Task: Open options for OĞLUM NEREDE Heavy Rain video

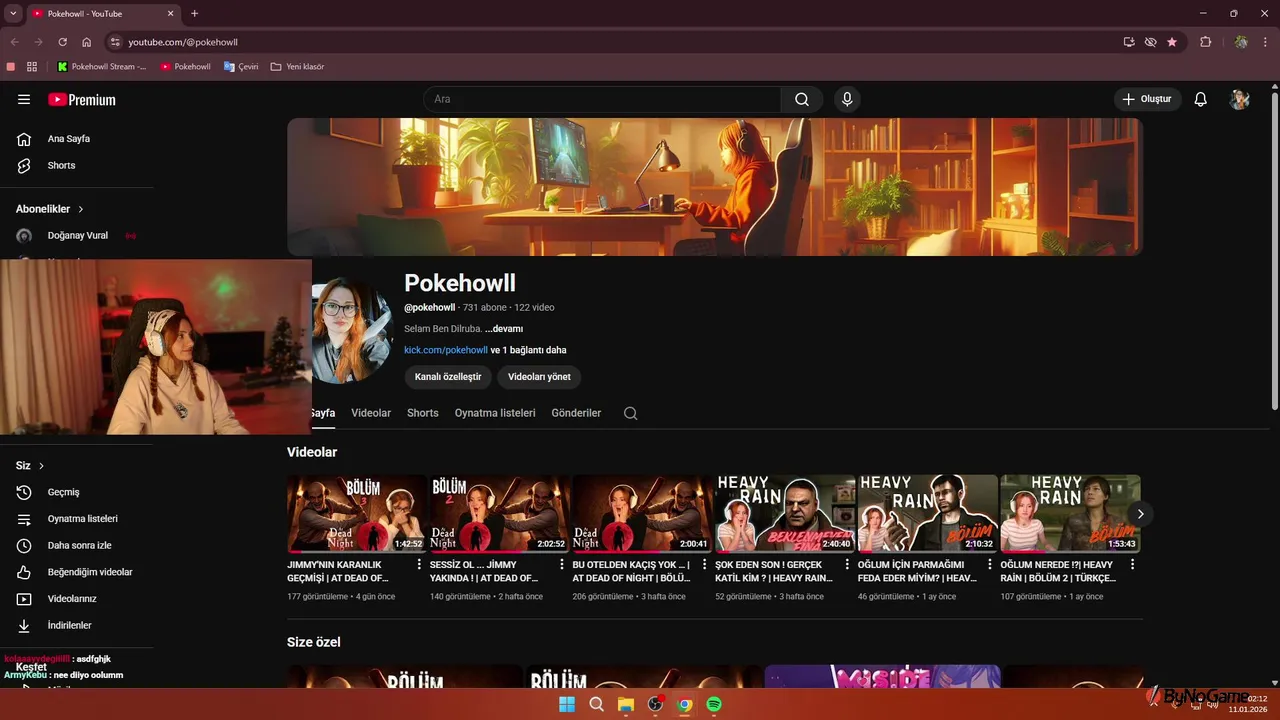Action: click(x=1132, y=565)
